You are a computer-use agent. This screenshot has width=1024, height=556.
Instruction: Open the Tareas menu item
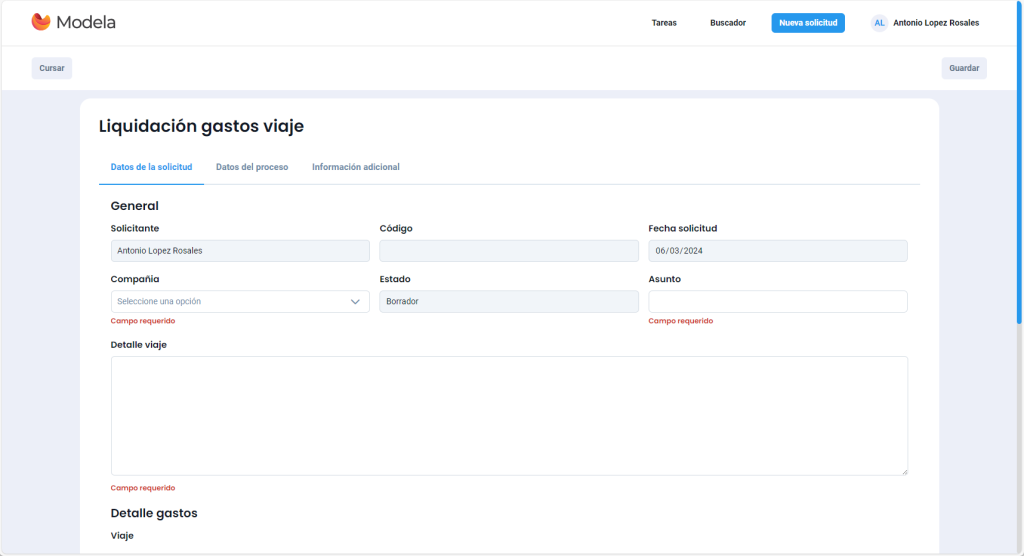coord(664,23)
